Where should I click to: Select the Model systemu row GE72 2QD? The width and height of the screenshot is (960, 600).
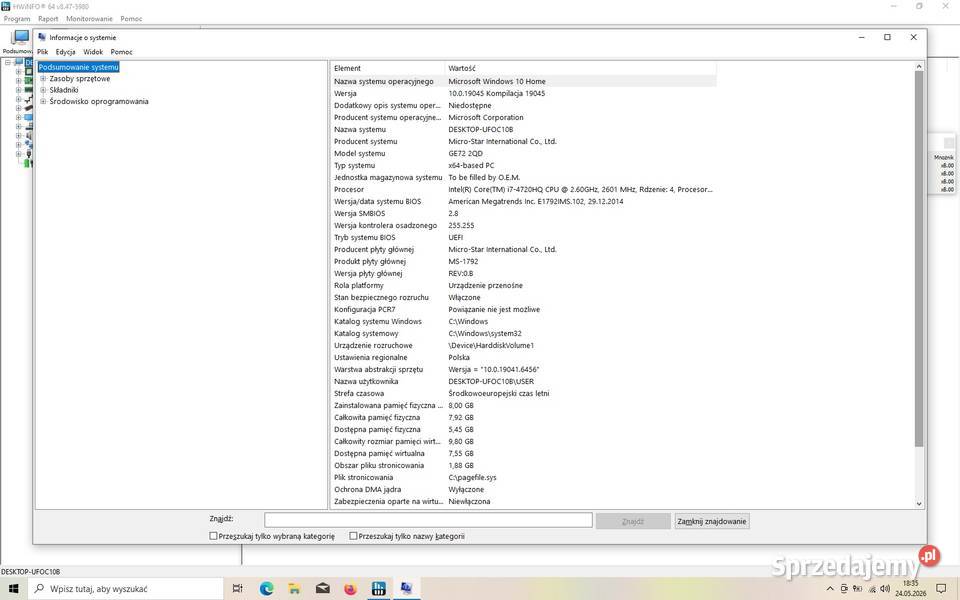523,153
